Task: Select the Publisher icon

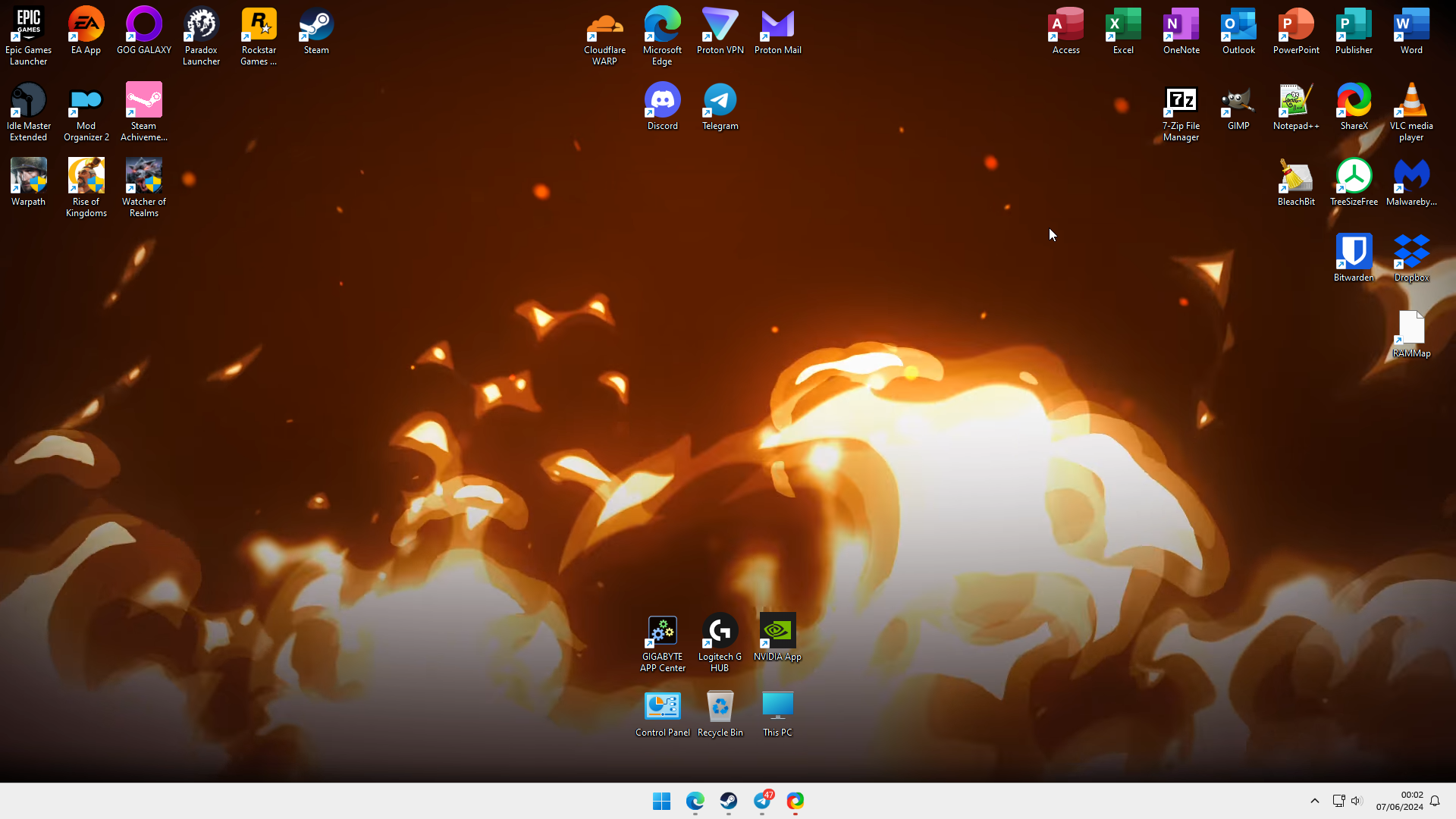Action: pos(1354,30)
